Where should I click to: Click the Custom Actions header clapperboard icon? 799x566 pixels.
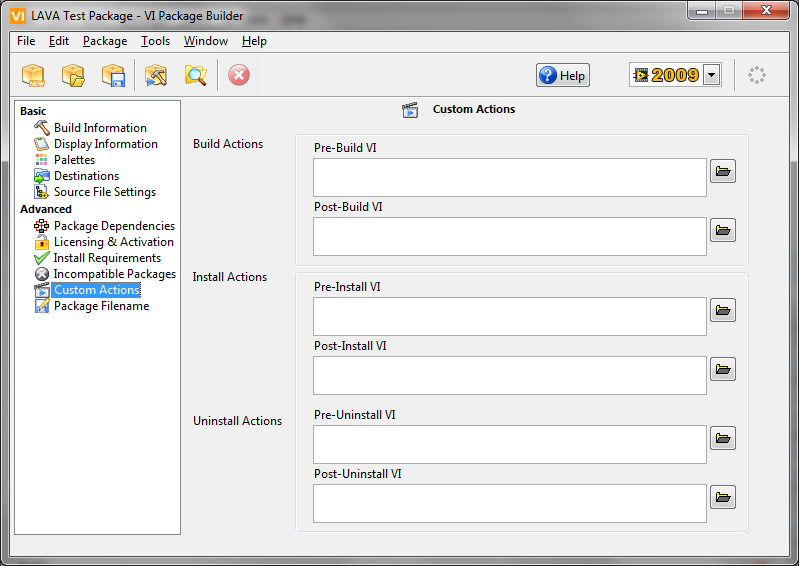(x=410, y=110)
